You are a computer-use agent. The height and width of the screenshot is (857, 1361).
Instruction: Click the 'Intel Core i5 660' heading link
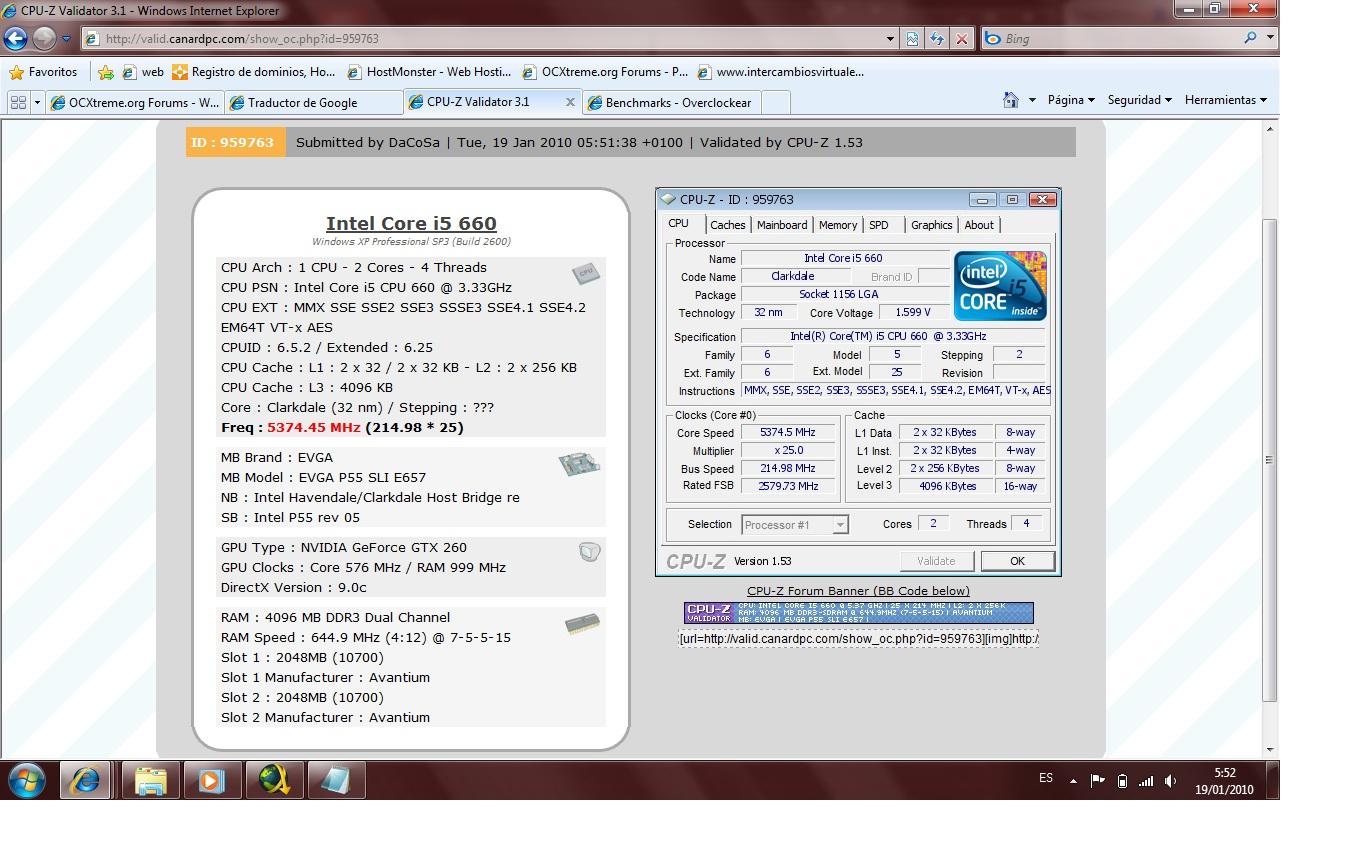click(x=411, y=224)
